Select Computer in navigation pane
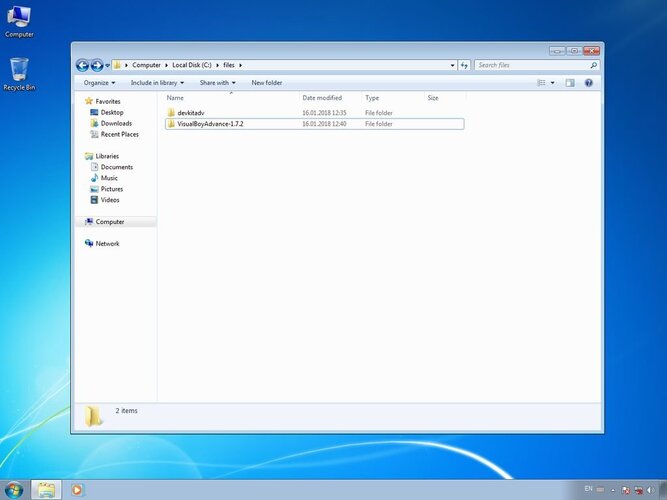The image size is (667, 500). coord(110,222)
